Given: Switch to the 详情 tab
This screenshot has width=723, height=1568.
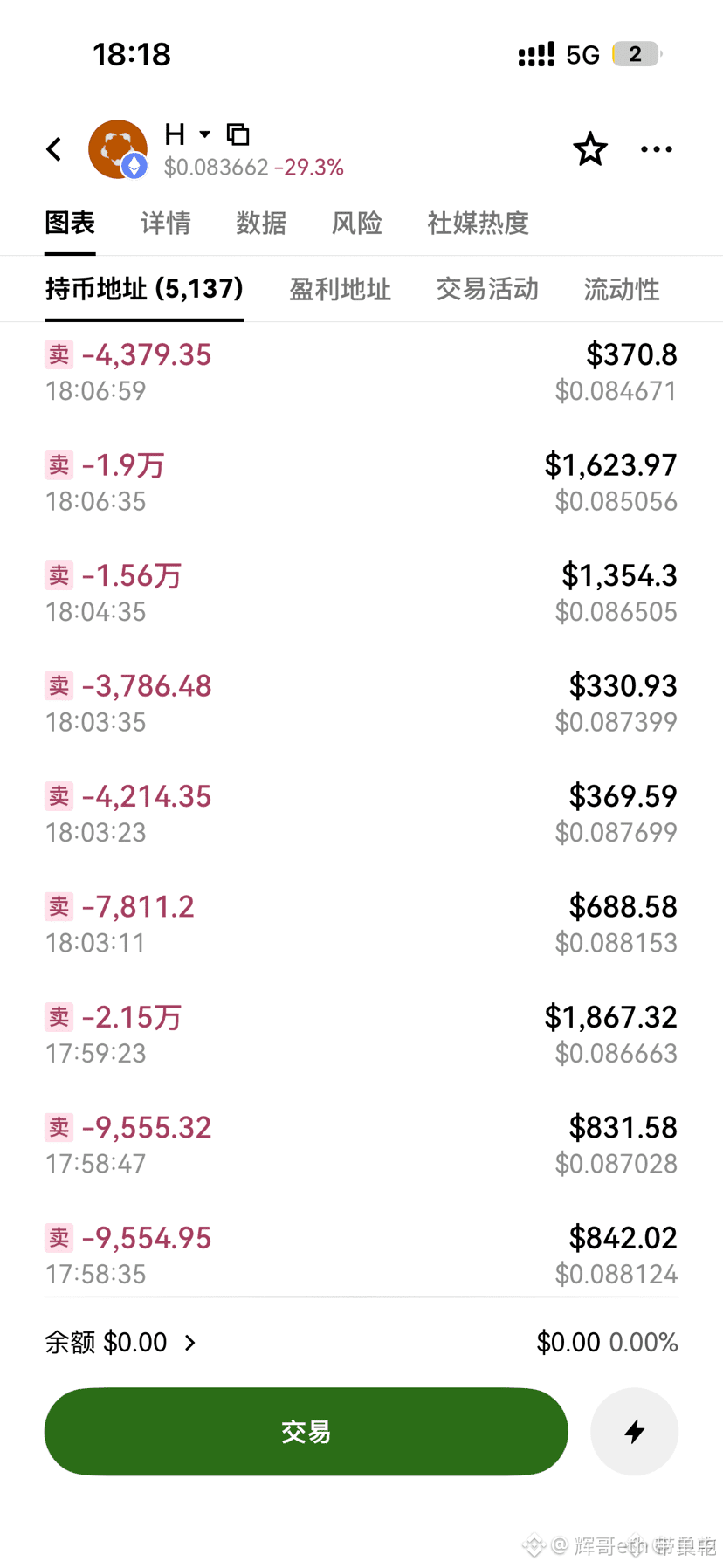Looking at the screenshot, I should coord(166,223).
